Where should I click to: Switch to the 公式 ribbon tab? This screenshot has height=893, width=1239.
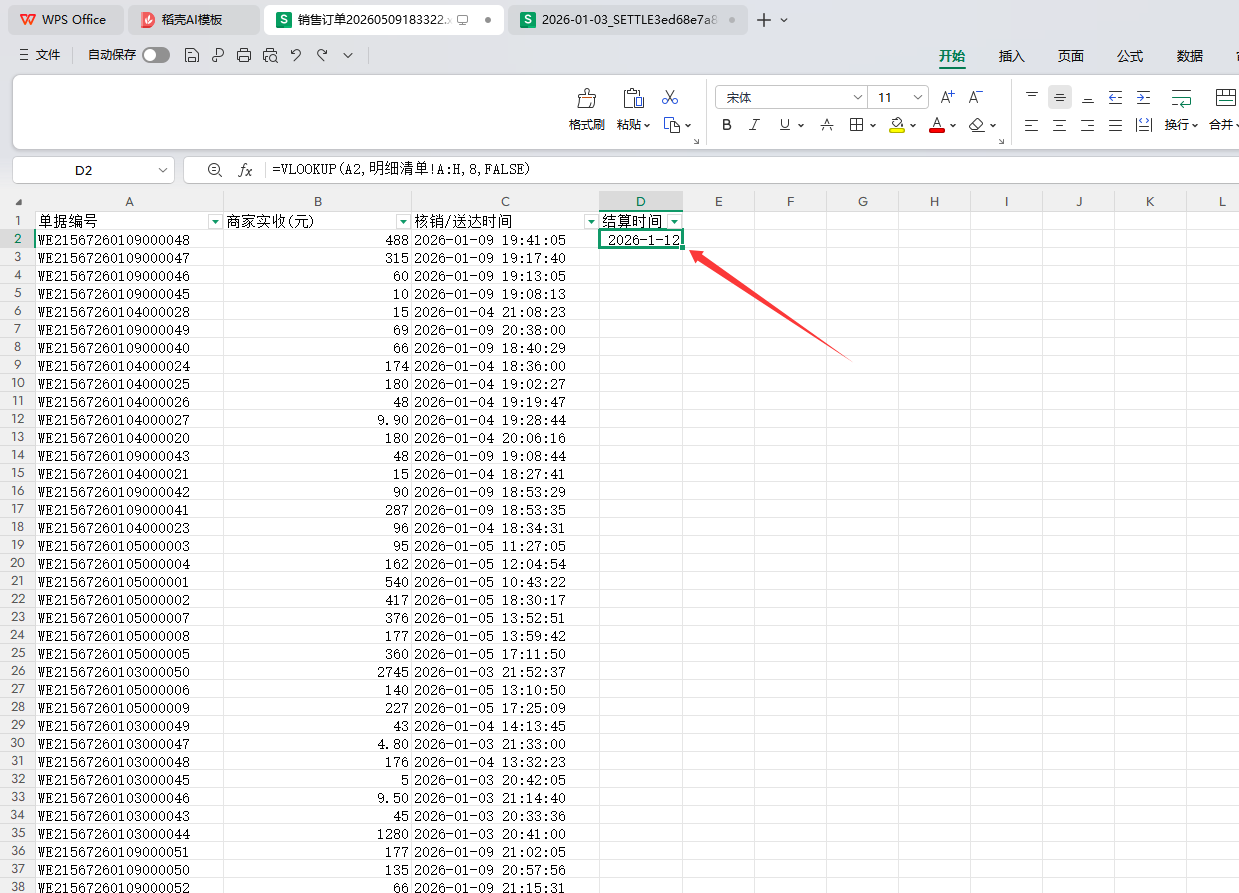(x=1130, y=56)
